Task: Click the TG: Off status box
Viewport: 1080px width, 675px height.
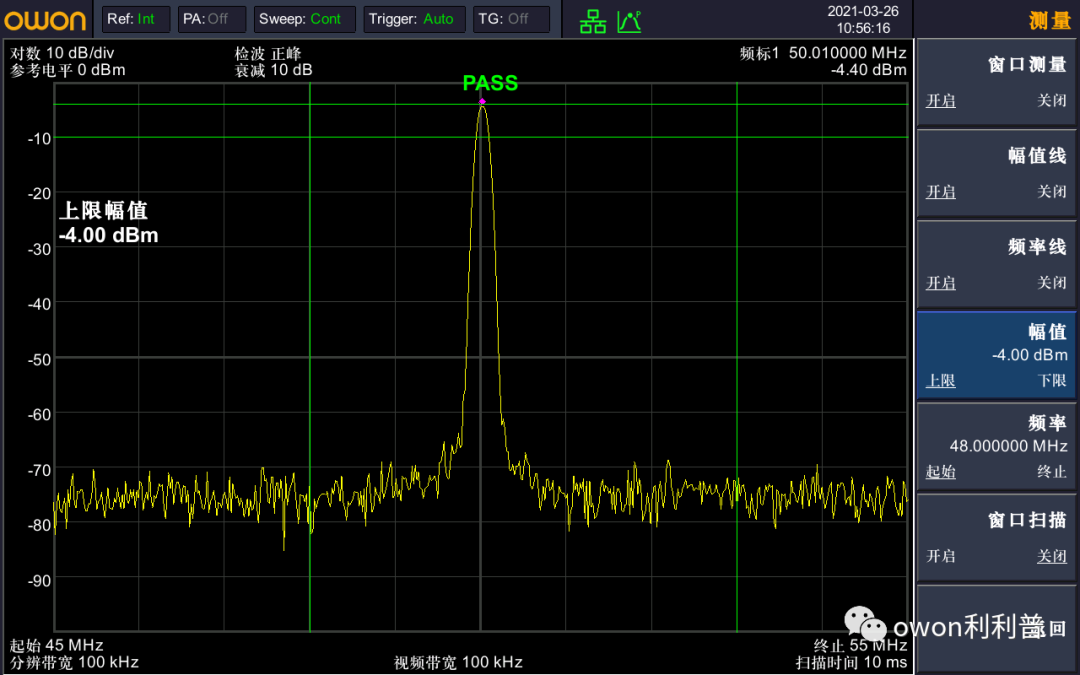Action: tap(512, 19)
